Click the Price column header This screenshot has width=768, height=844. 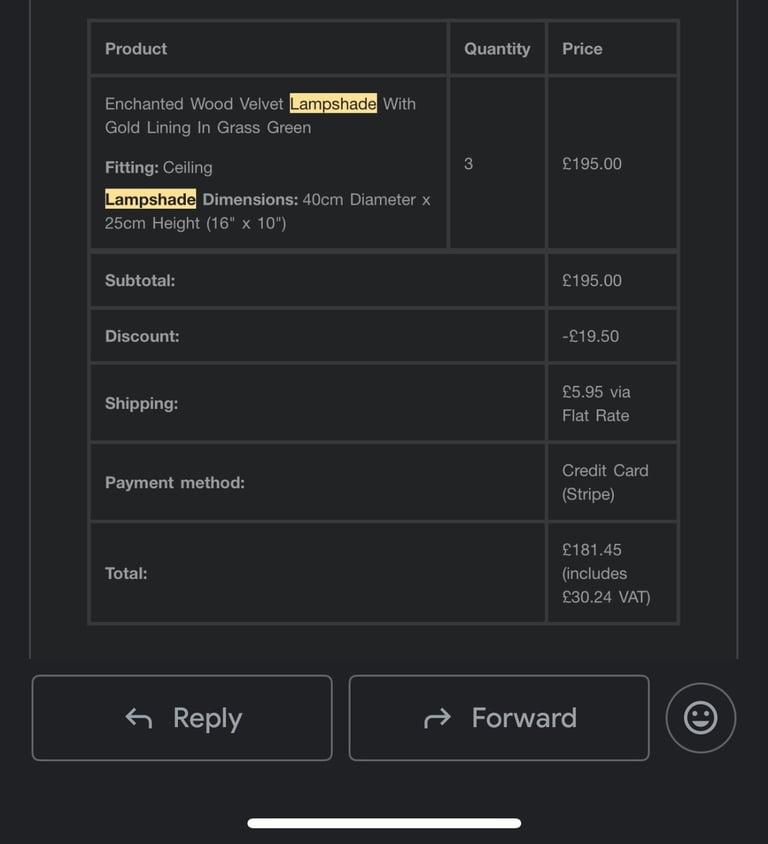click(582, 48)
